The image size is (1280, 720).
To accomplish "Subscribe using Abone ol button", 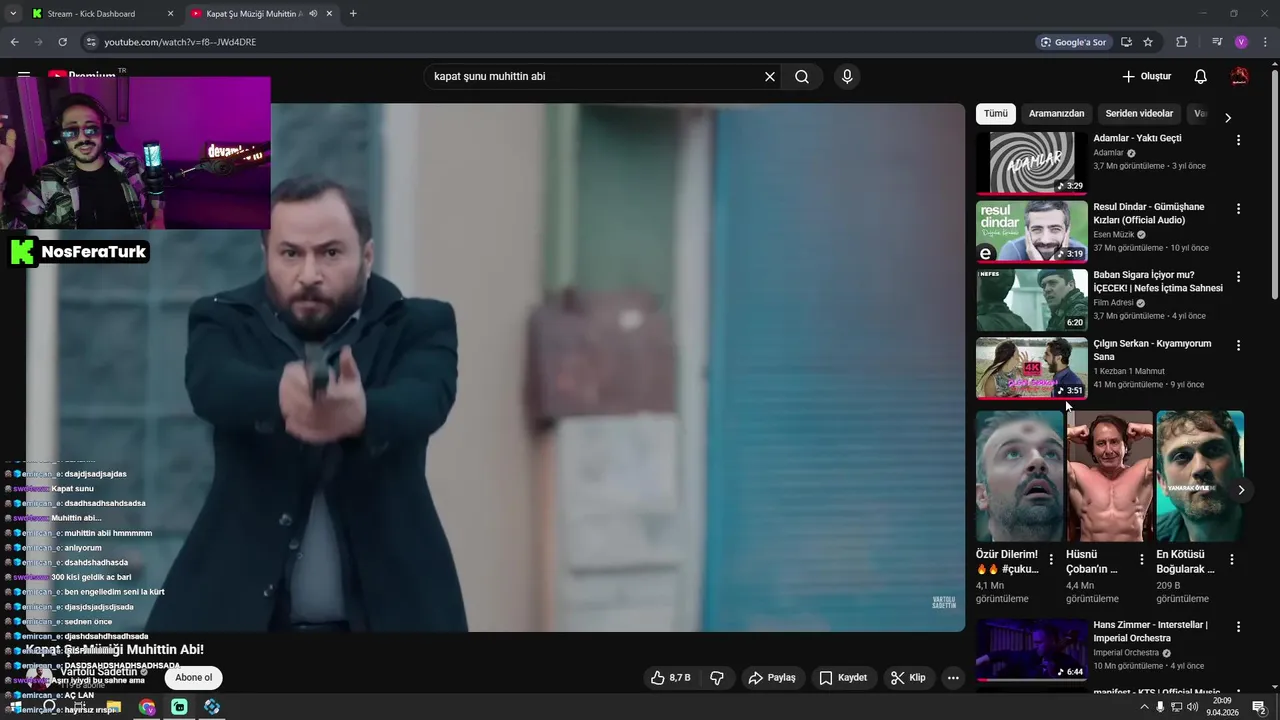I will pos(194,678).
